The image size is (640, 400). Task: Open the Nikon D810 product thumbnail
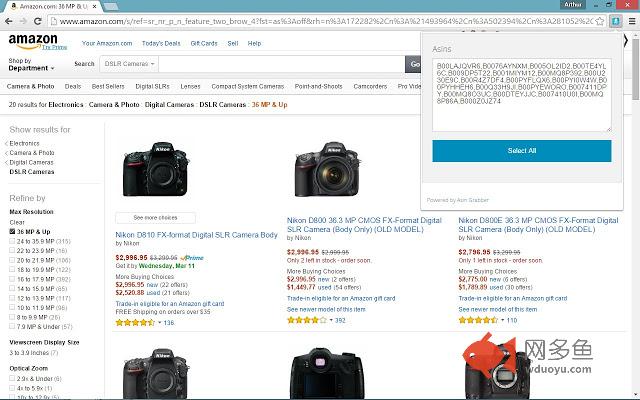click(x=156, y=169)
